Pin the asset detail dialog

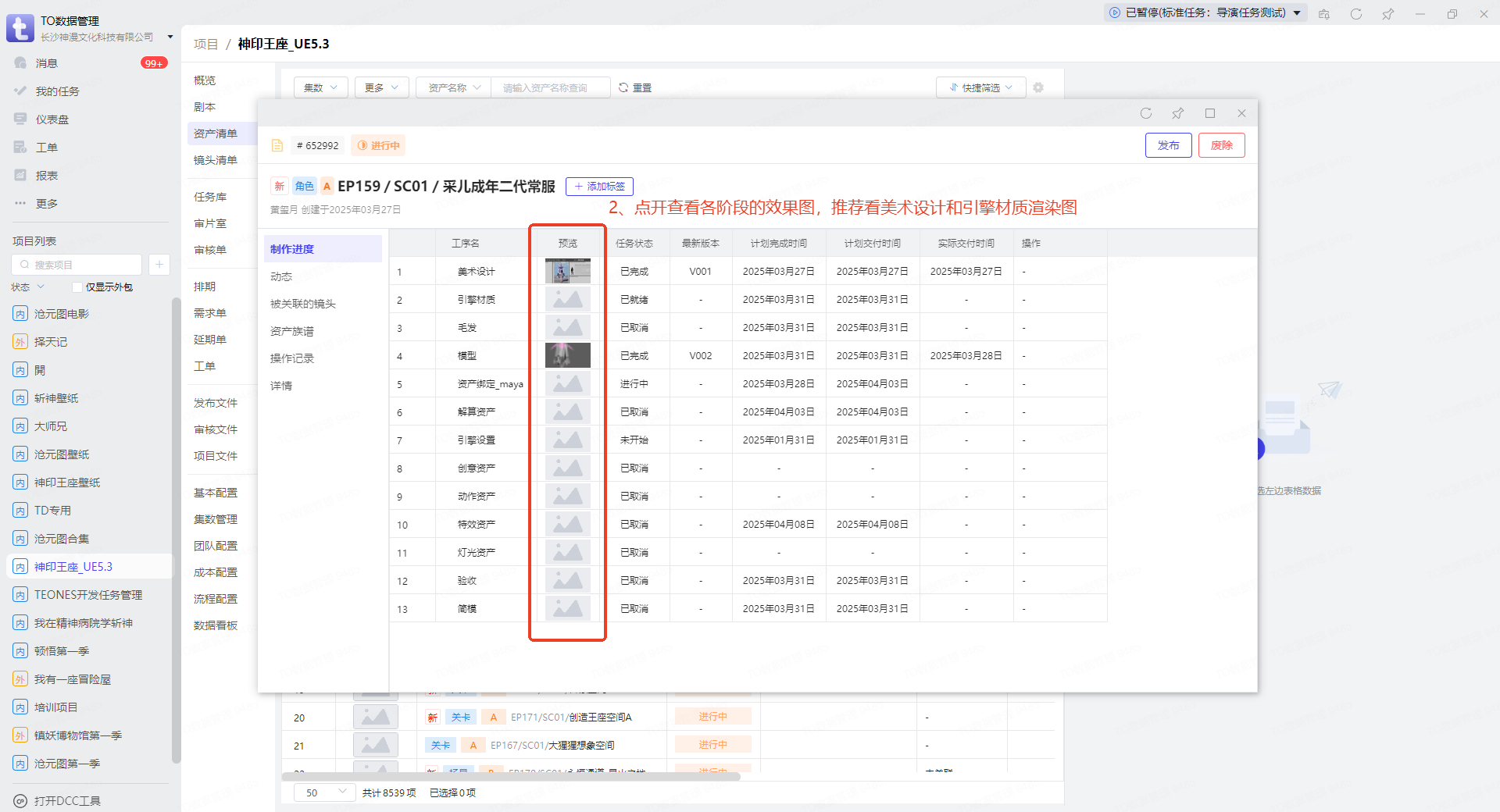coord(1177,113)
